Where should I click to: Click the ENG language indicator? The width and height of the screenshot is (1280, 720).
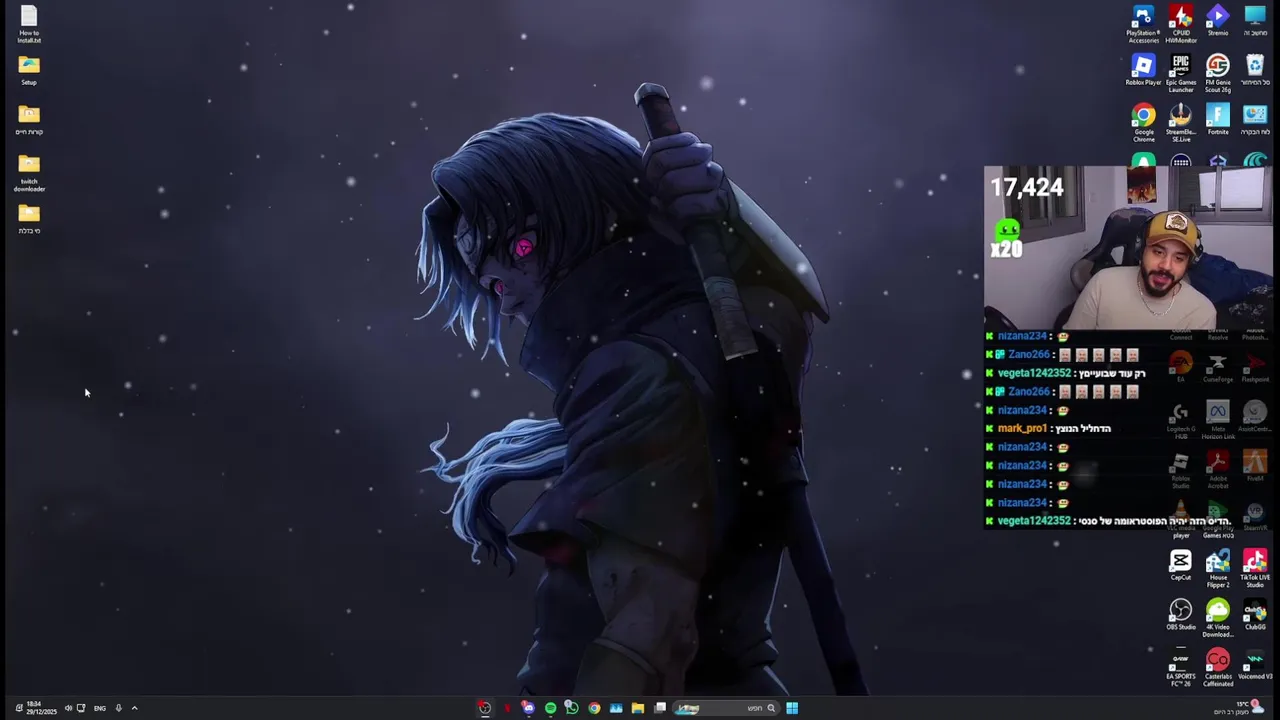coord(100,708)
